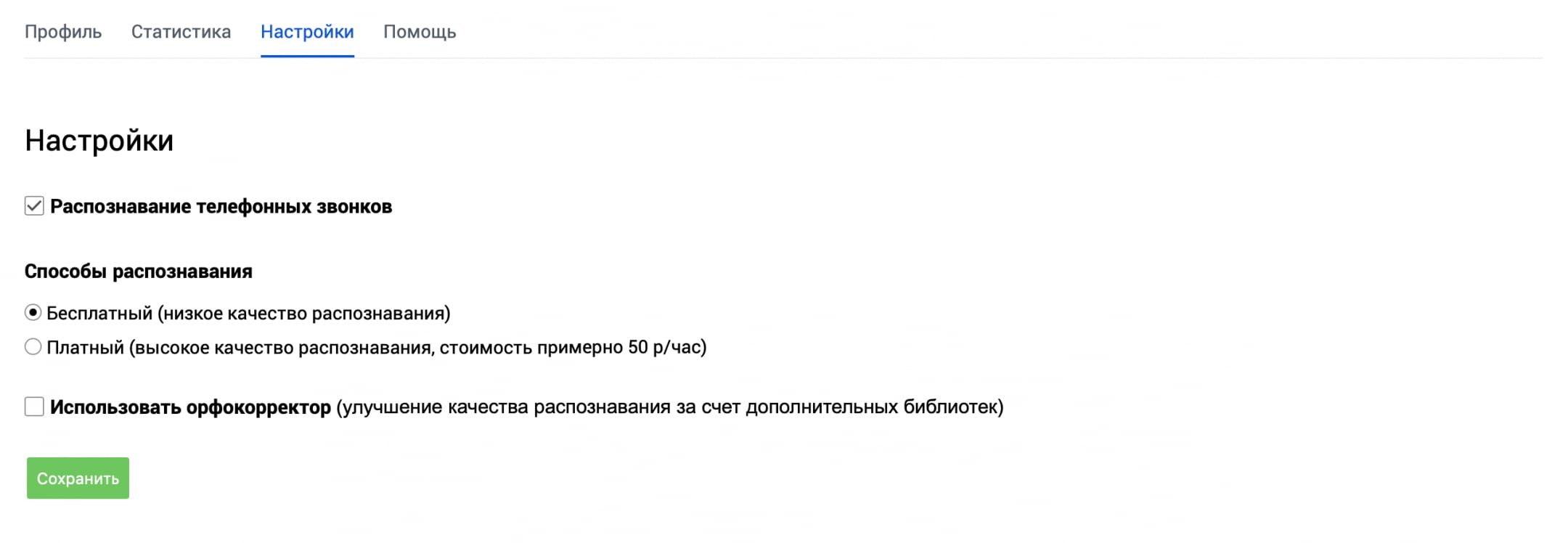Select the Настройки tab
This screenshot has width=1568, height=543.
click(x=307, y=32)
